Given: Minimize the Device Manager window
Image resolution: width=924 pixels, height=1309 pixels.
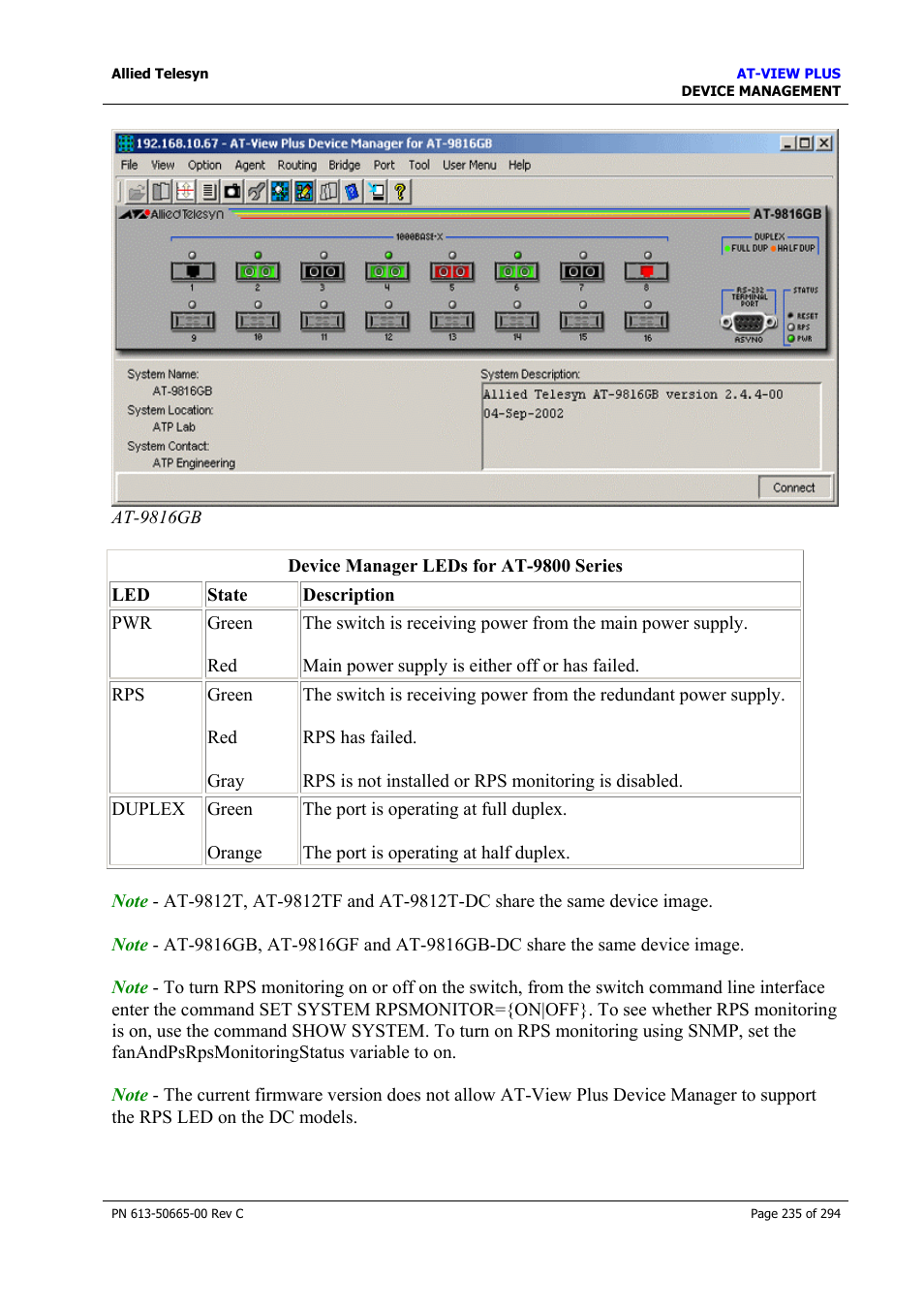Looking at the screenshot, I should 787,143.
